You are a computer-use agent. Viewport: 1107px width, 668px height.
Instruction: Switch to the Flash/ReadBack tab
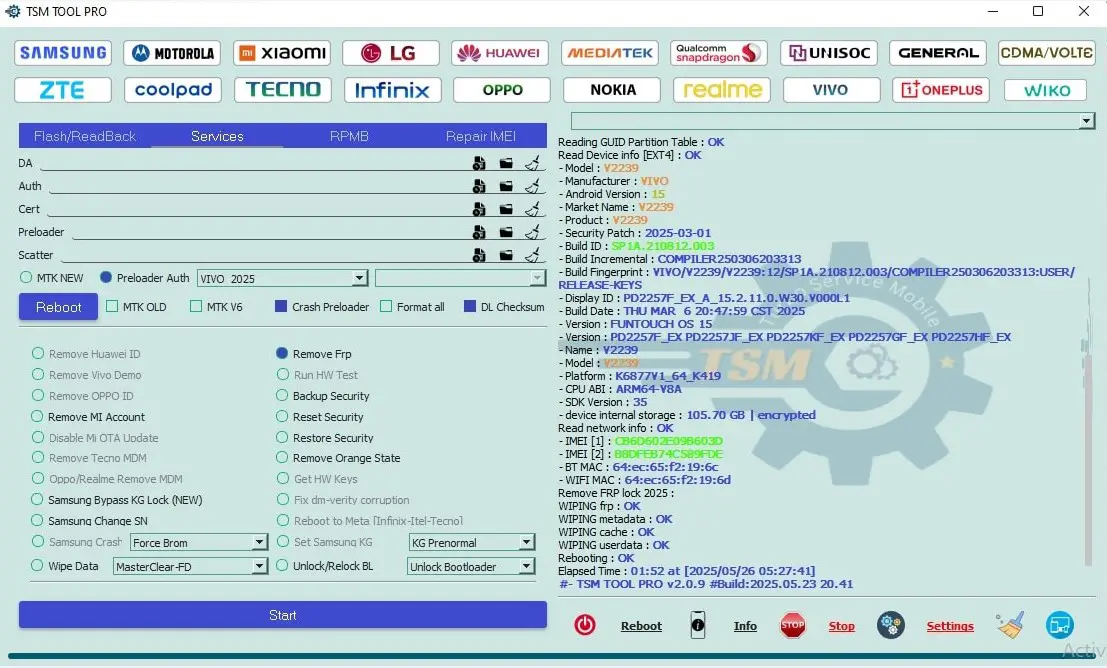point(85,136)
